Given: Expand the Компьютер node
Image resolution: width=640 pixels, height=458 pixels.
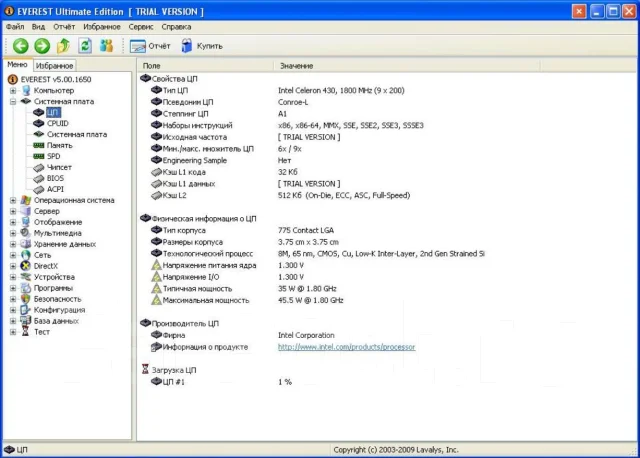Looking at the screenshot, I should pyautogui.click(x=13, y=91).
